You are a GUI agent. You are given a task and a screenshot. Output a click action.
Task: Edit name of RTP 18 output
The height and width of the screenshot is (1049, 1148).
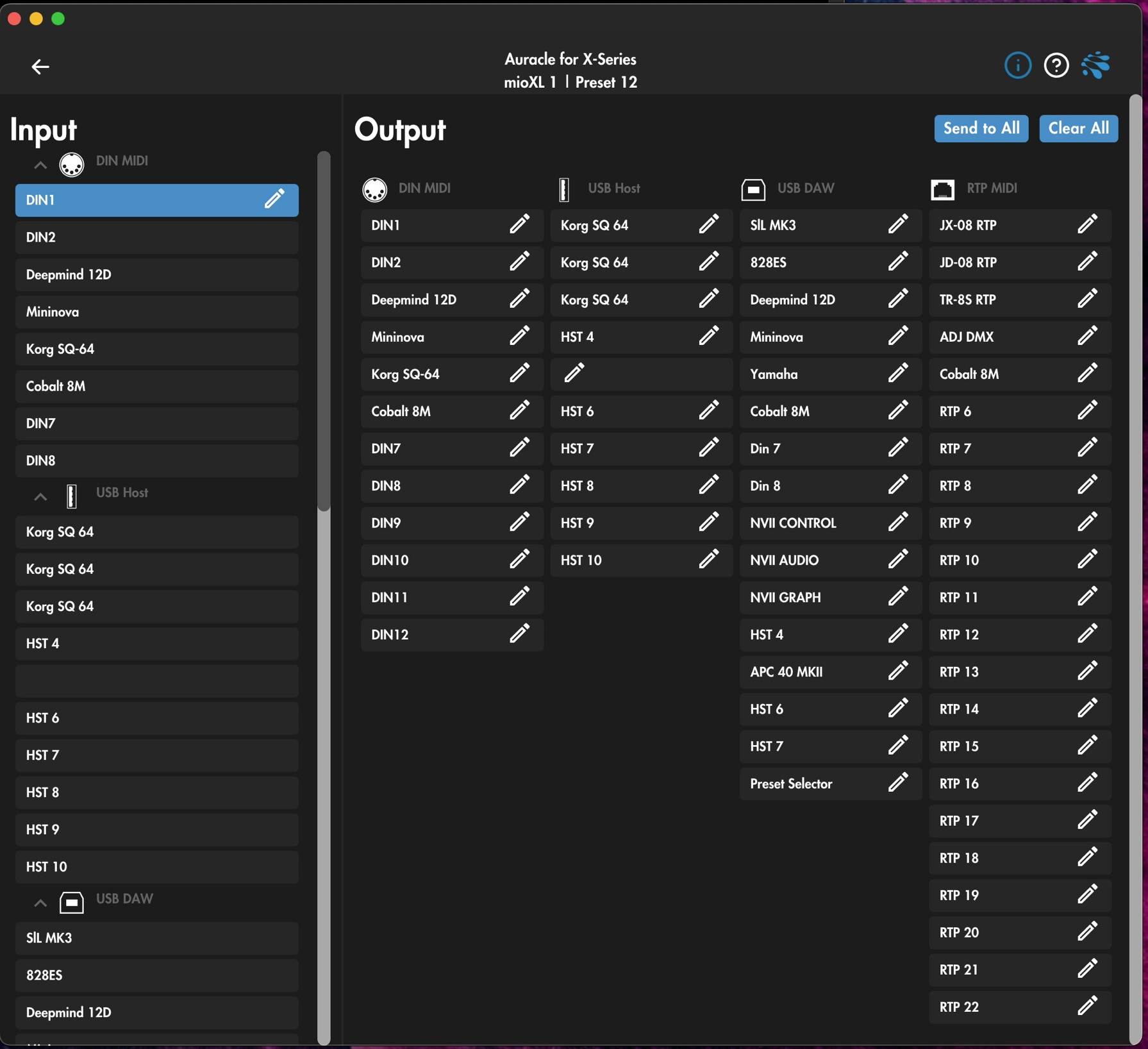[1087, 857]
